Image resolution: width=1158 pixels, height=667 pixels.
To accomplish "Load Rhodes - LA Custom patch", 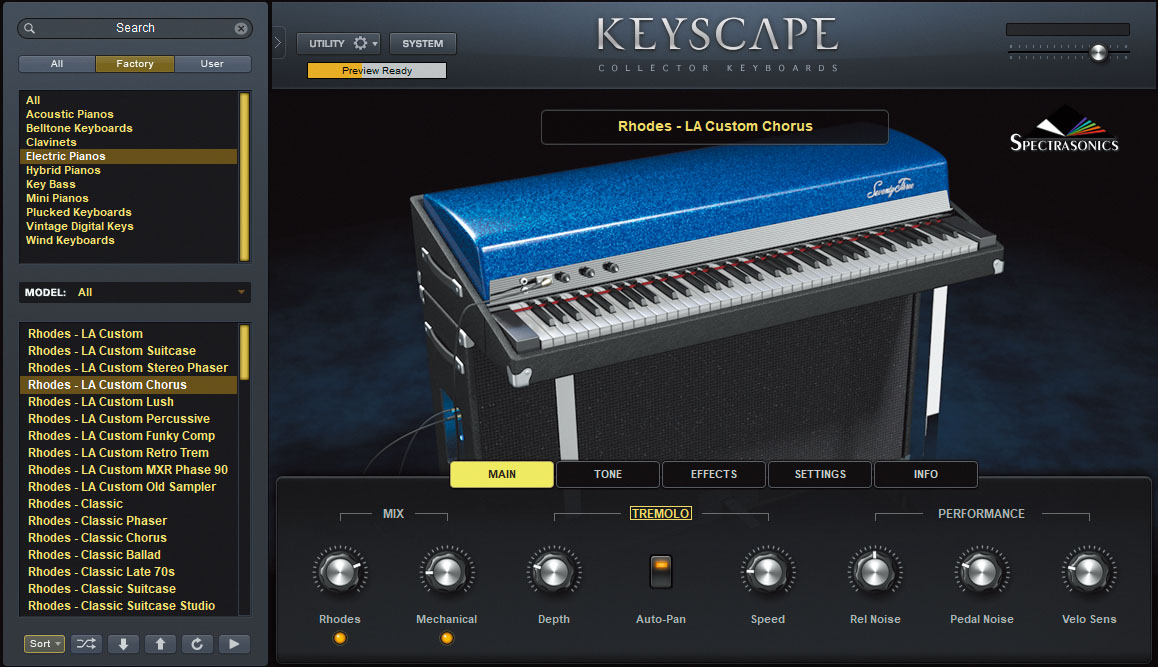I will pyautogui.click(x=129, y=334).
